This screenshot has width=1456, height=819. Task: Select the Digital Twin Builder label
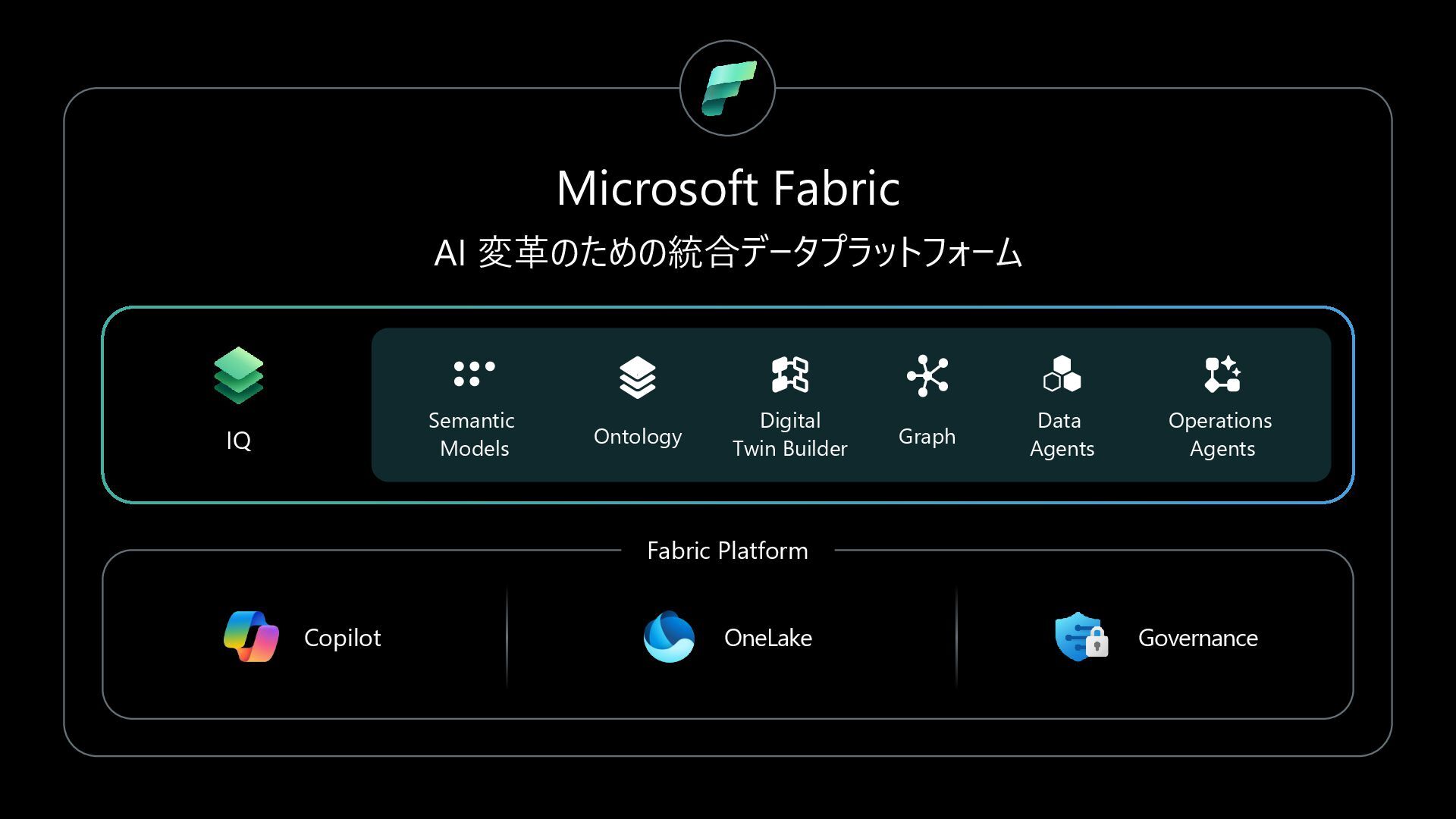(x=790, y=435)
